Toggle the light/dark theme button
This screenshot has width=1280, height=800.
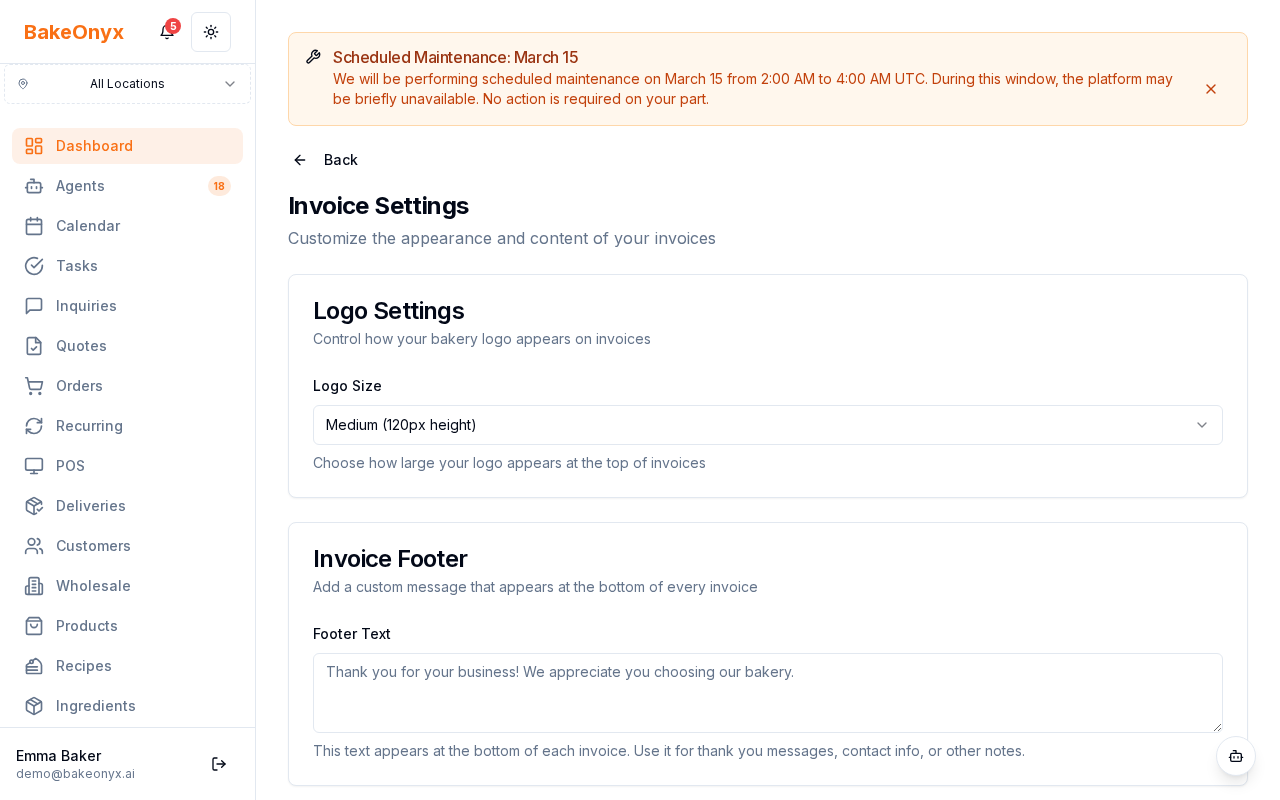click(x=211, y=32)
